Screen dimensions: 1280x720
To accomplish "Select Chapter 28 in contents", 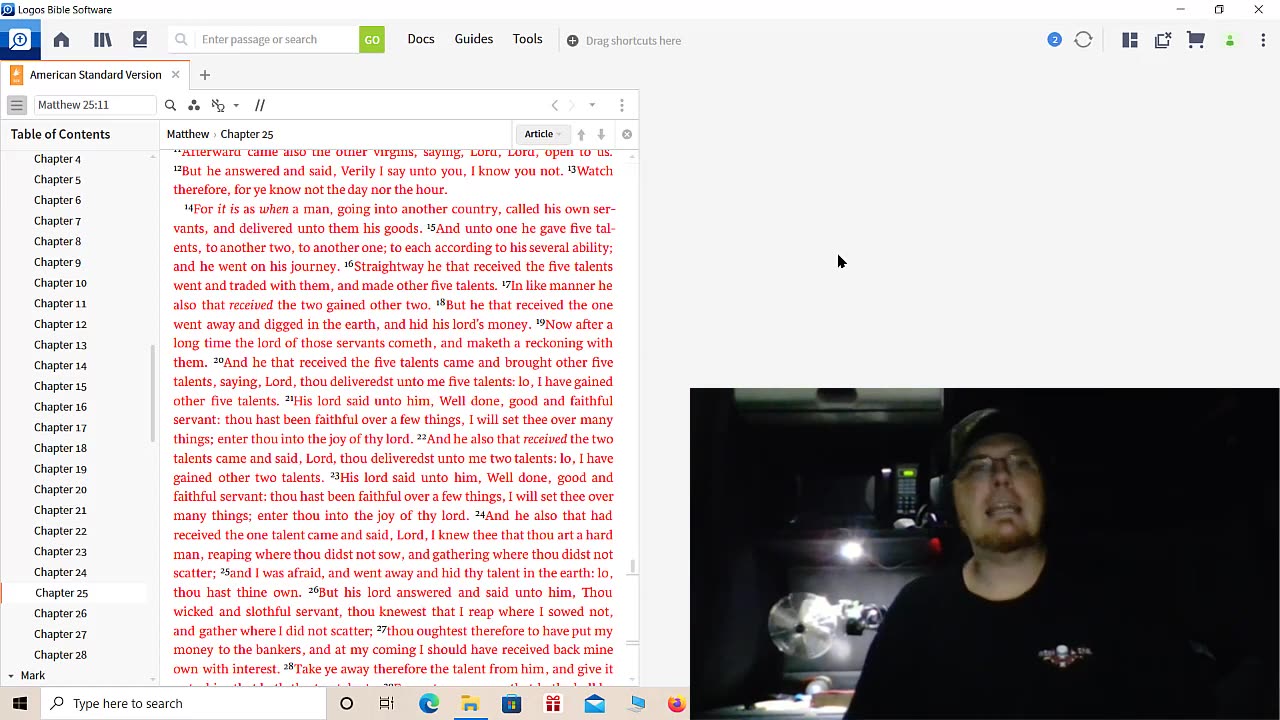I will click(61, 655).
